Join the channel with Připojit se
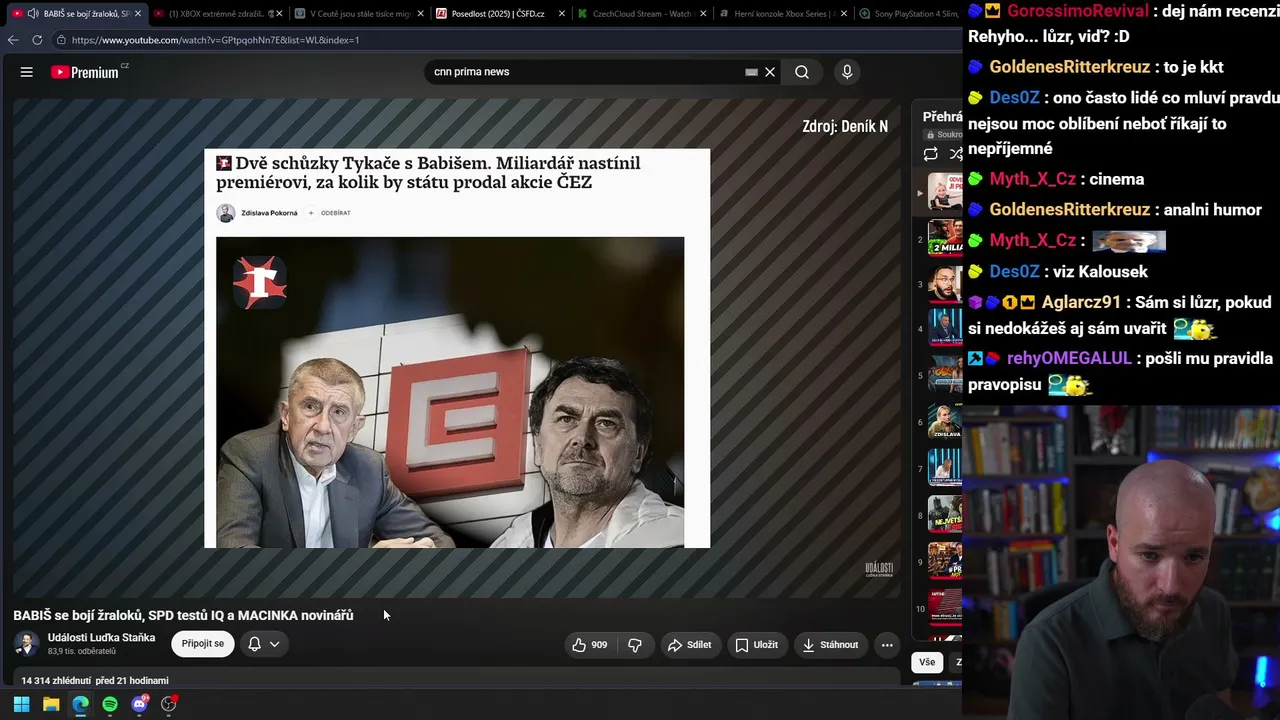The image size is (1280, 720). [203, 644]
